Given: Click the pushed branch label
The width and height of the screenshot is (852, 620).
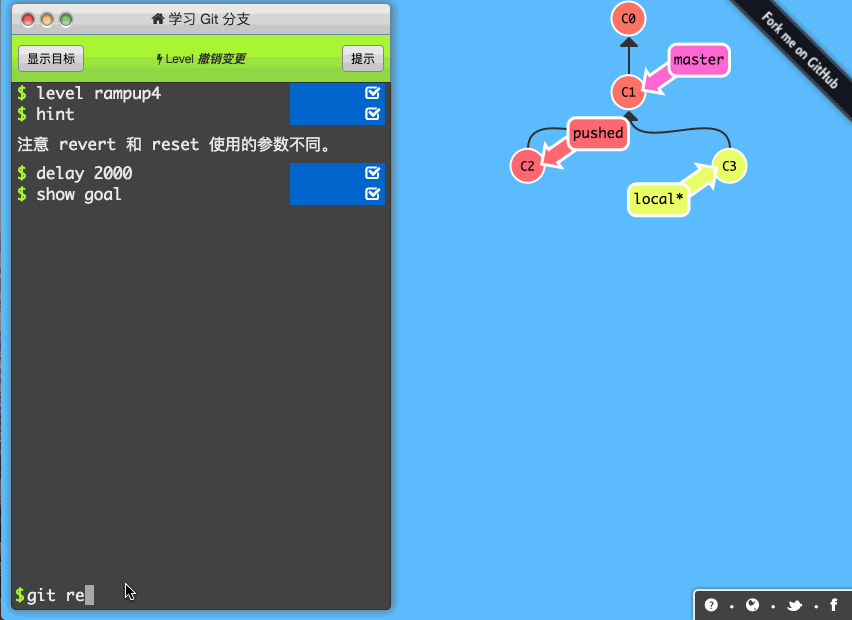Looking at the screenshot, I should (x=598, y=133).
